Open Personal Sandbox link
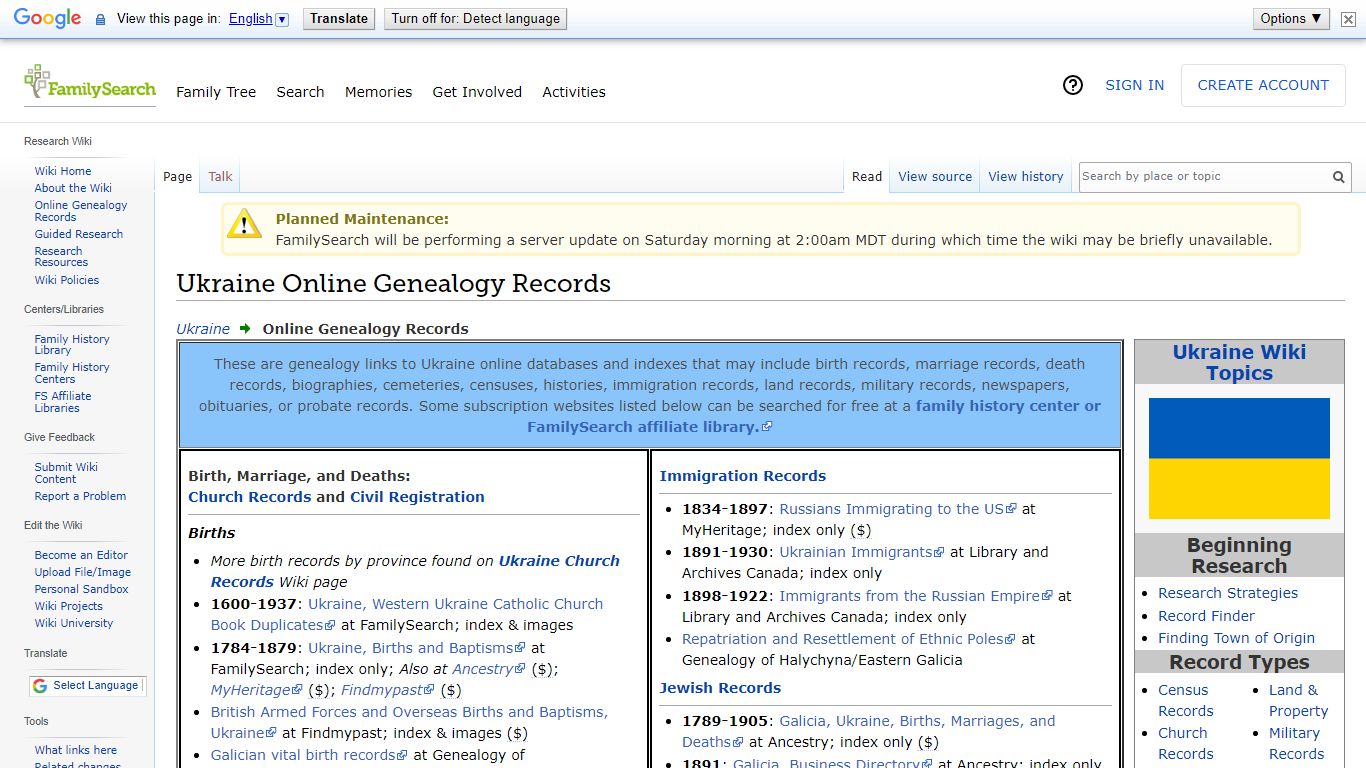The height and width of the screenshot is (768, 1366). tap(82, 589)
